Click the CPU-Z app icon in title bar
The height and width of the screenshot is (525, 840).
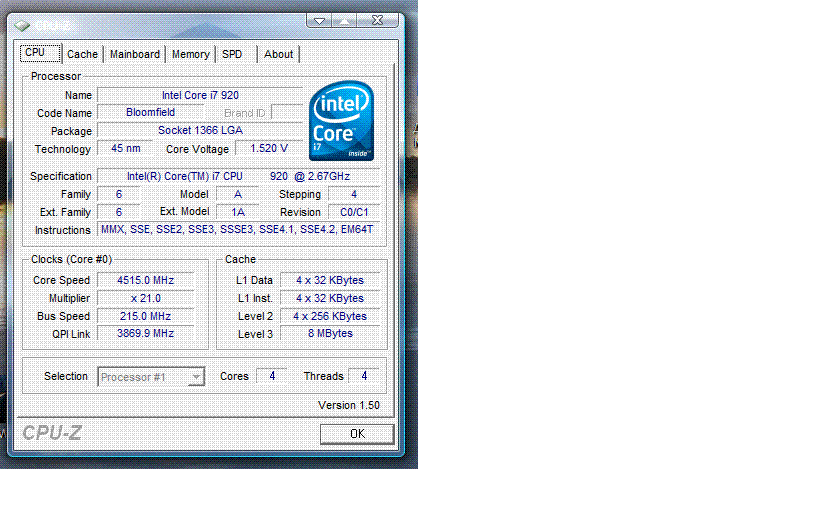point(22,25)
